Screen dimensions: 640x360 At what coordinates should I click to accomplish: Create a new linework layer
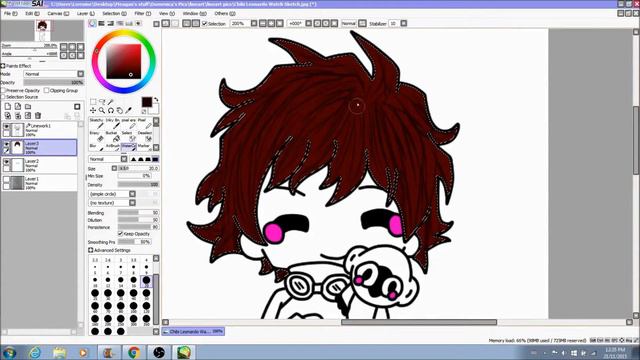[18, 107]
